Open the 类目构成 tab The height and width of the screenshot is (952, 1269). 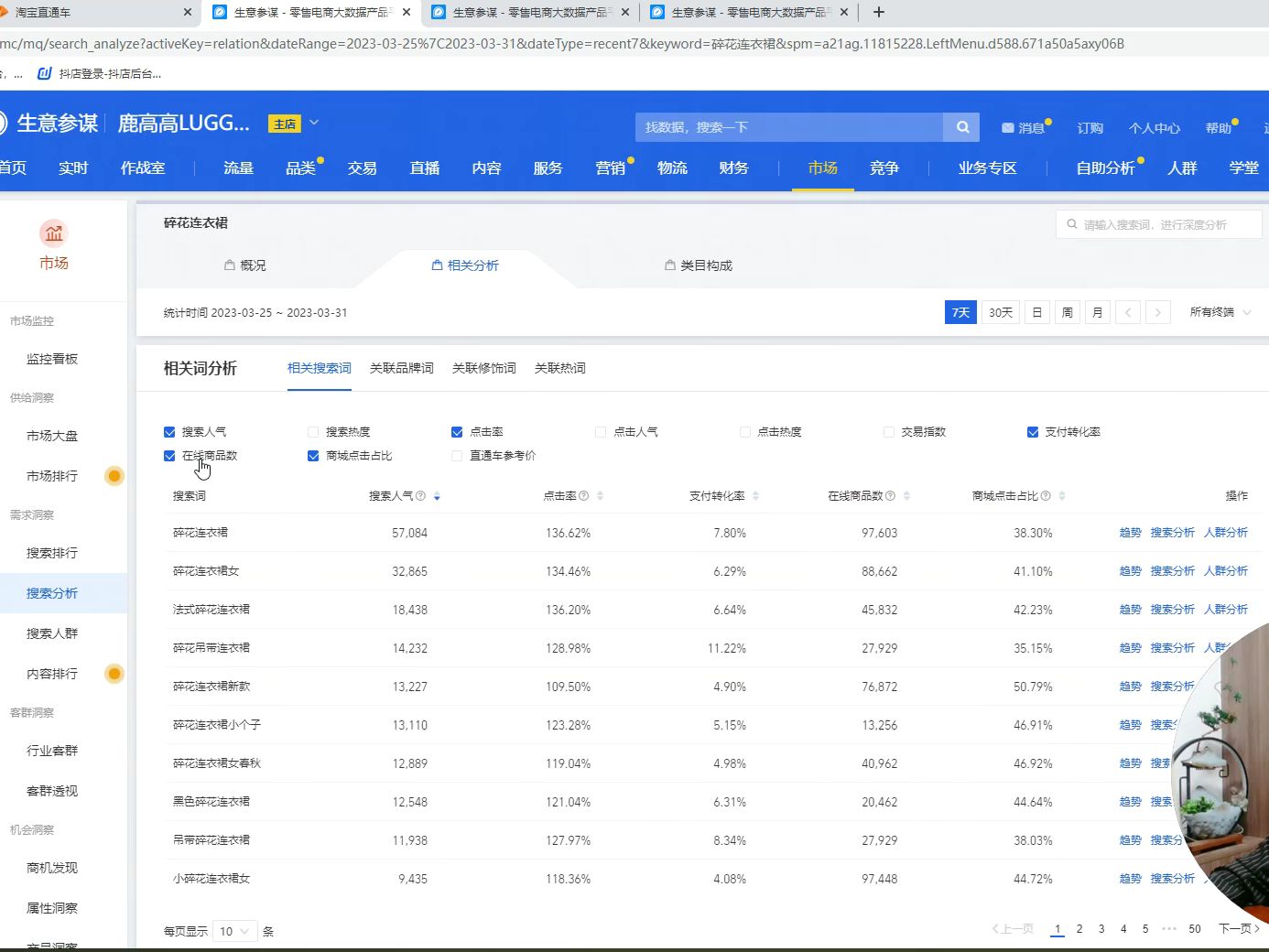point(699,265)
